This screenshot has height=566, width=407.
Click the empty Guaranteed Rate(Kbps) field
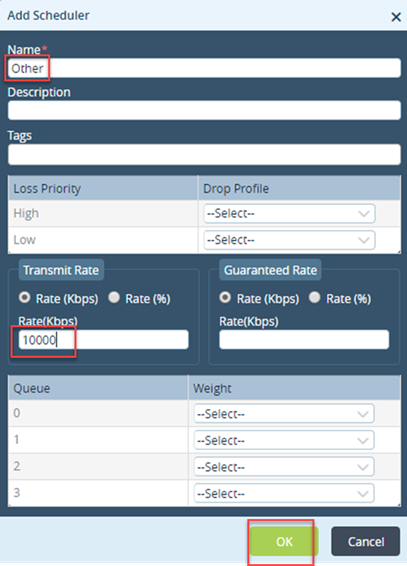pos(304,340)
